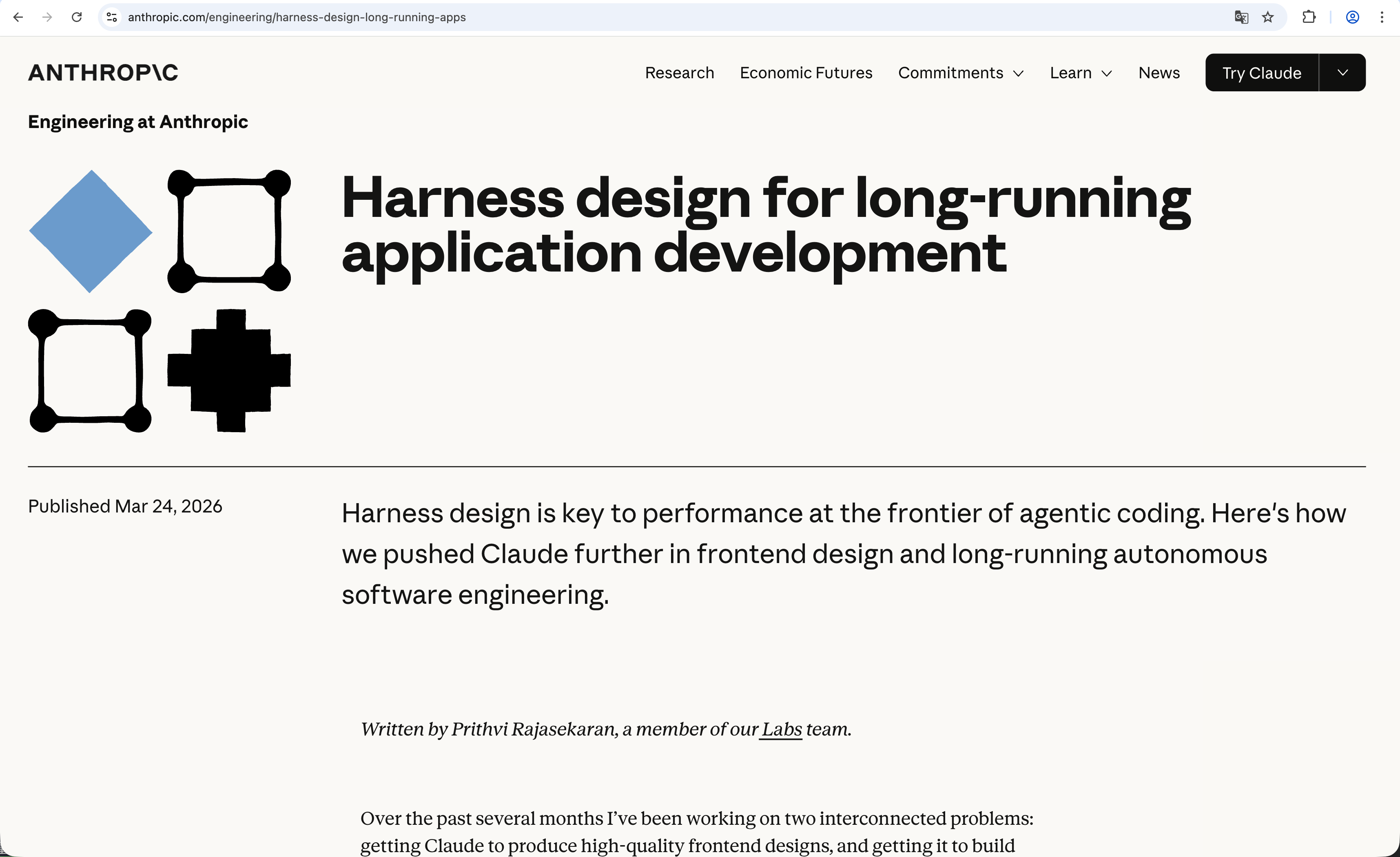Expand the Learn dropdown menu
The width and height of the screenshot is (1400, 857).
(x=1081, y=73)
